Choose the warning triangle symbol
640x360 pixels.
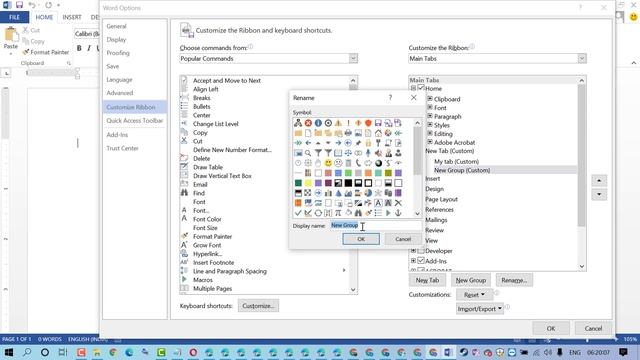(x=338, y=123)
